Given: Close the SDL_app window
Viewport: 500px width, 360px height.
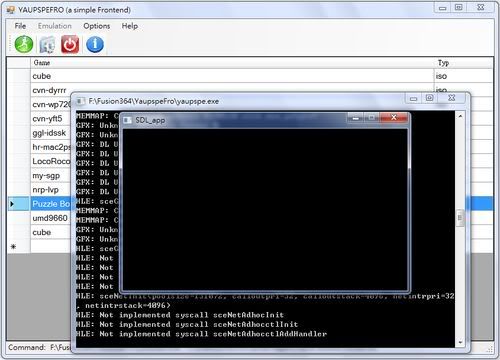Looking at the screenshot, I should pos(394,117).
